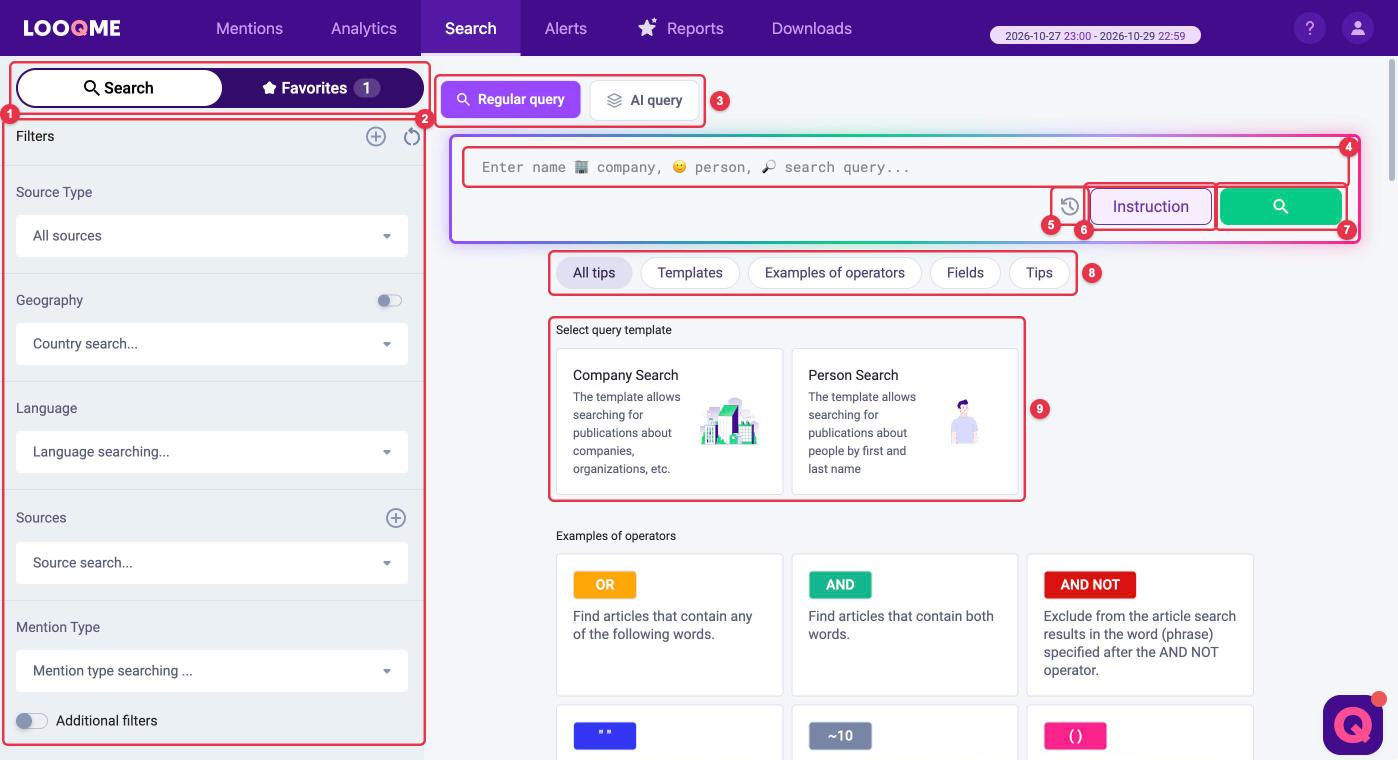Click the Reports star icon
Viewport: 1398px width, 760px height.
pyautogui.click(x=647, y=27)
